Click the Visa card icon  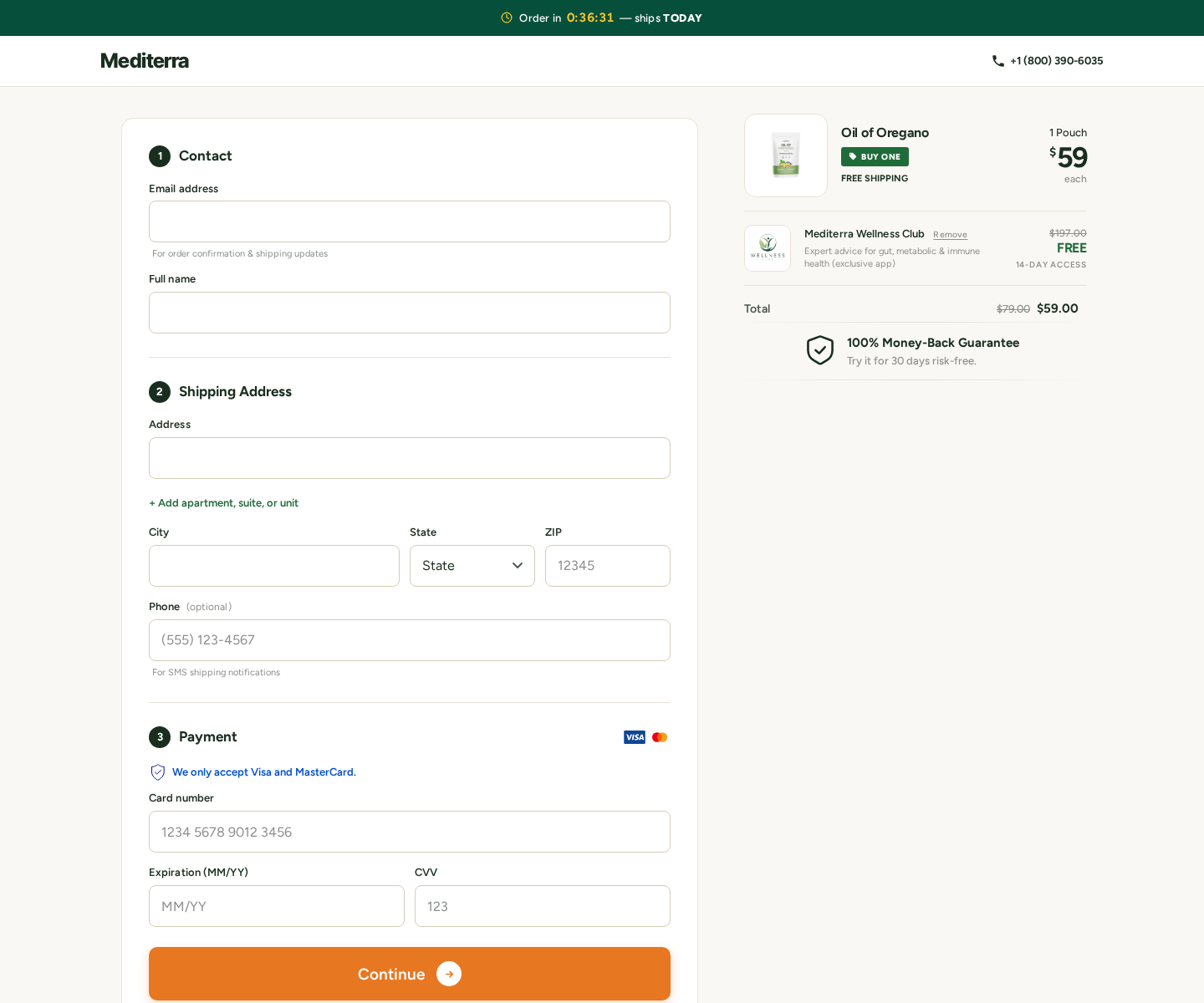[x=635, y=737]
